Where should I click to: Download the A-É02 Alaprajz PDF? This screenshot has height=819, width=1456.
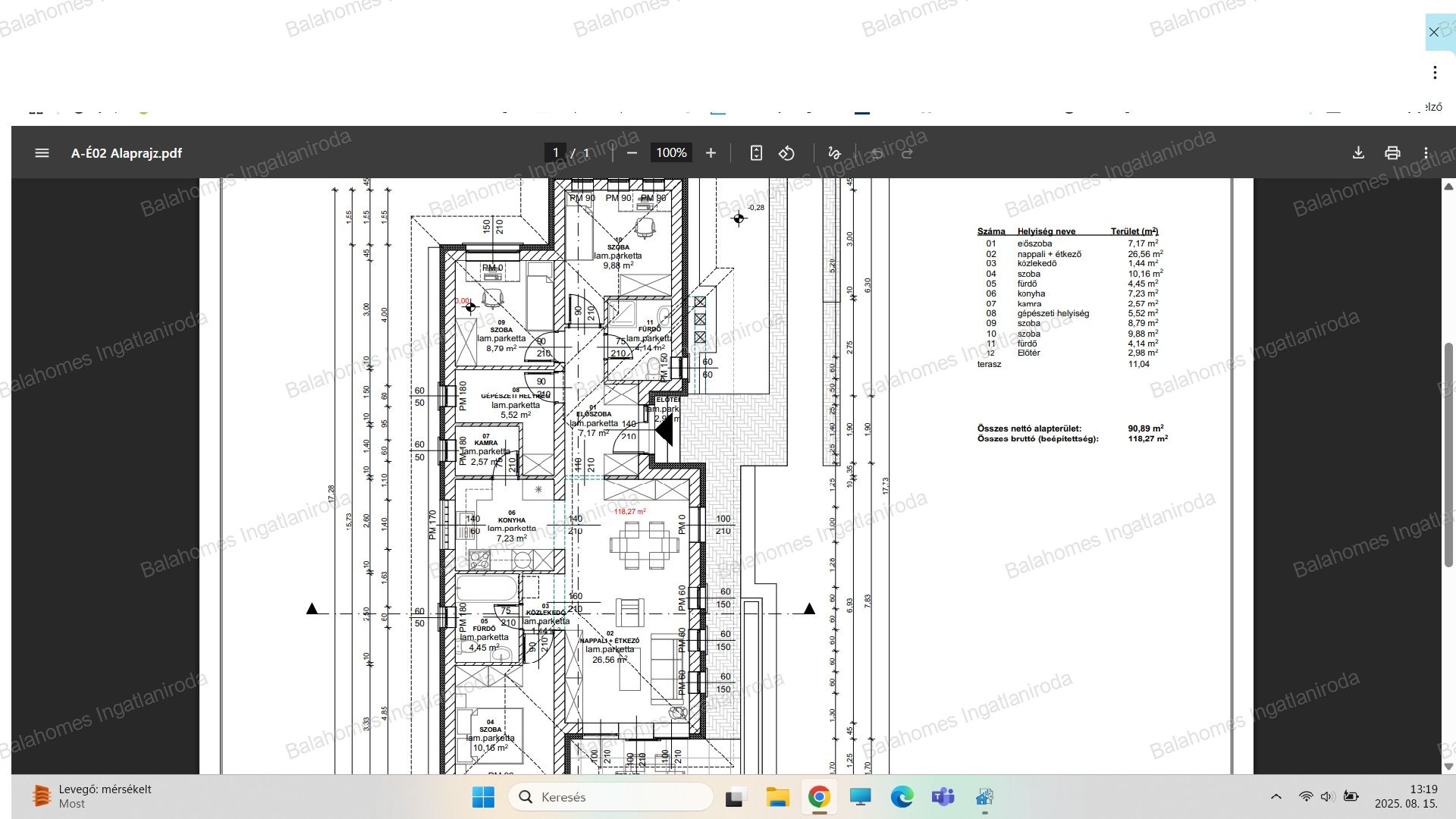pos(1358,153)
